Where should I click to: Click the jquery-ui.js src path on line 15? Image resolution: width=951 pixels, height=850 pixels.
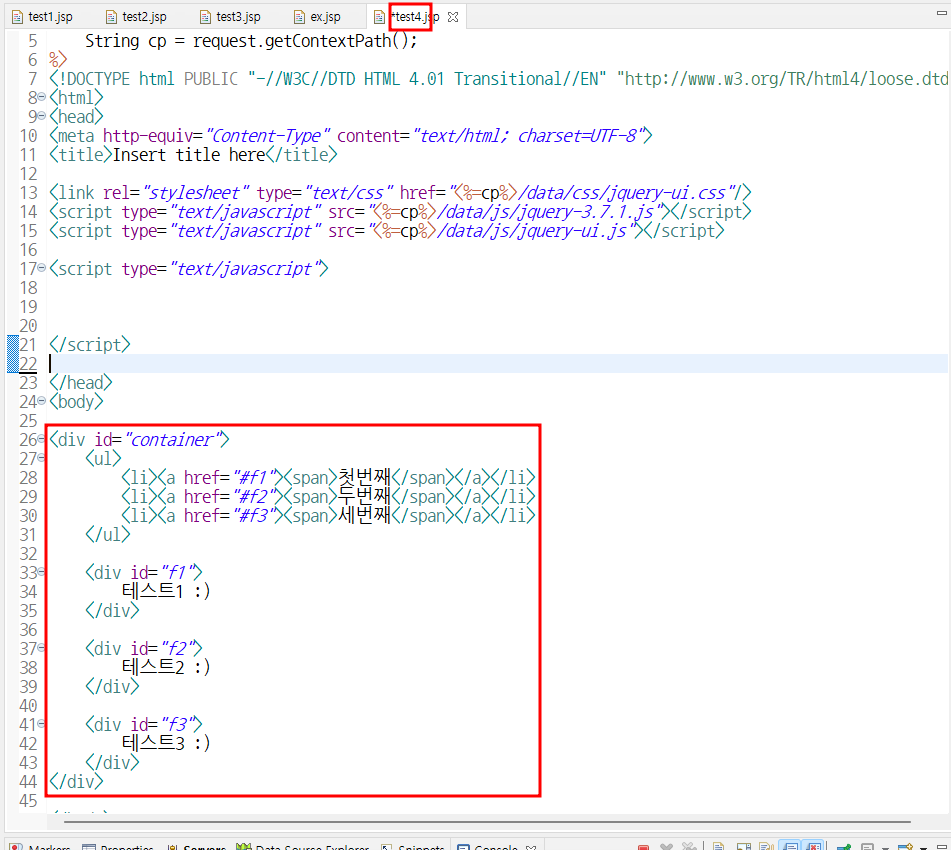532,231
